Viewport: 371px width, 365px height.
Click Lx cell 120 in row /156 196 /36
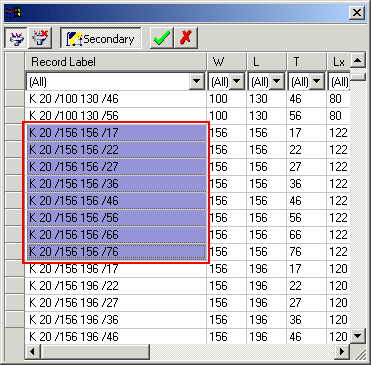coord(339,320)
